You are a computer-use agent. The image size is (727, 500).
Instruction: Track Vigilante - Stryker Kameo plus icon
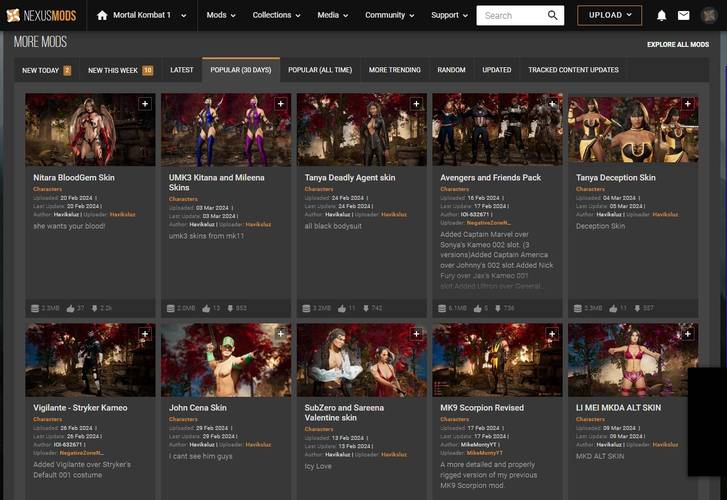[145, 334]
